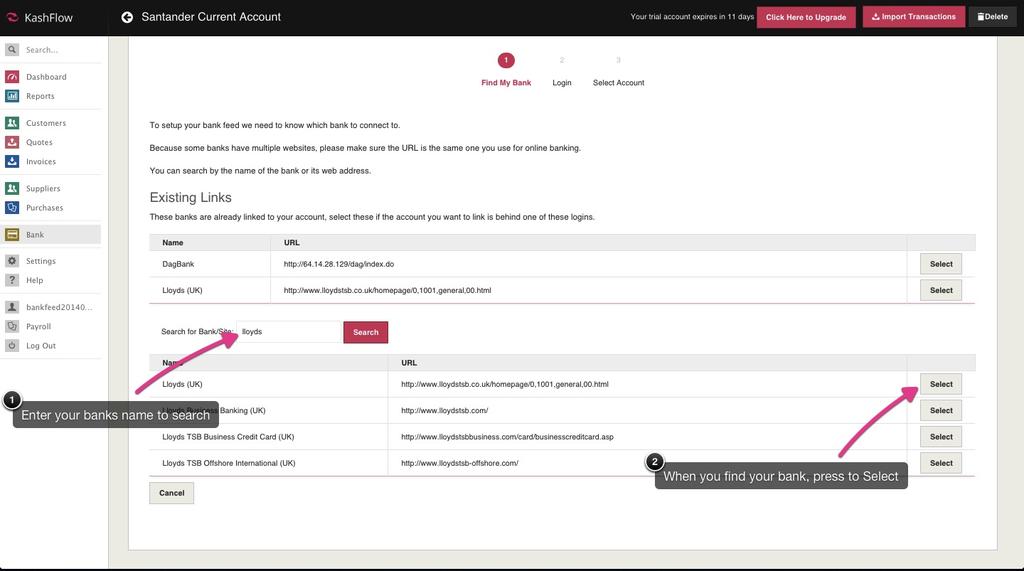Select the Invoices icon in sidebar
Image resolution: width=1024 pixels, height=571 pixels.
12,161
